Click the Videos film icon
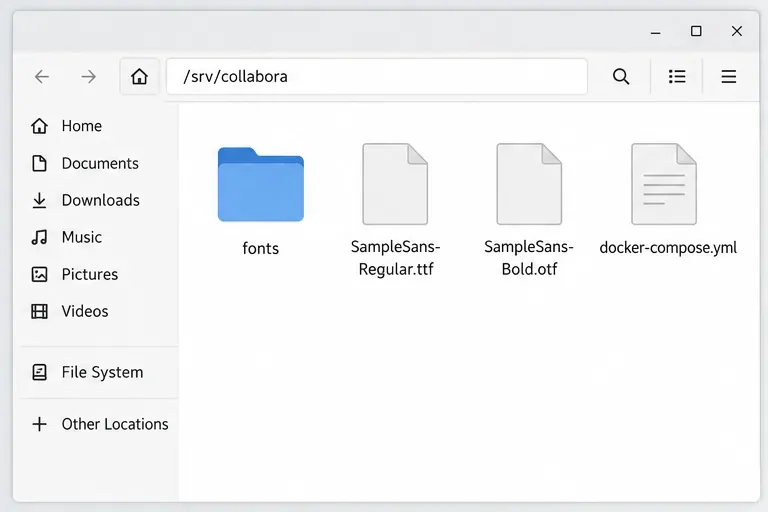This screenshot has height=512, width=768. click(40, 311)
